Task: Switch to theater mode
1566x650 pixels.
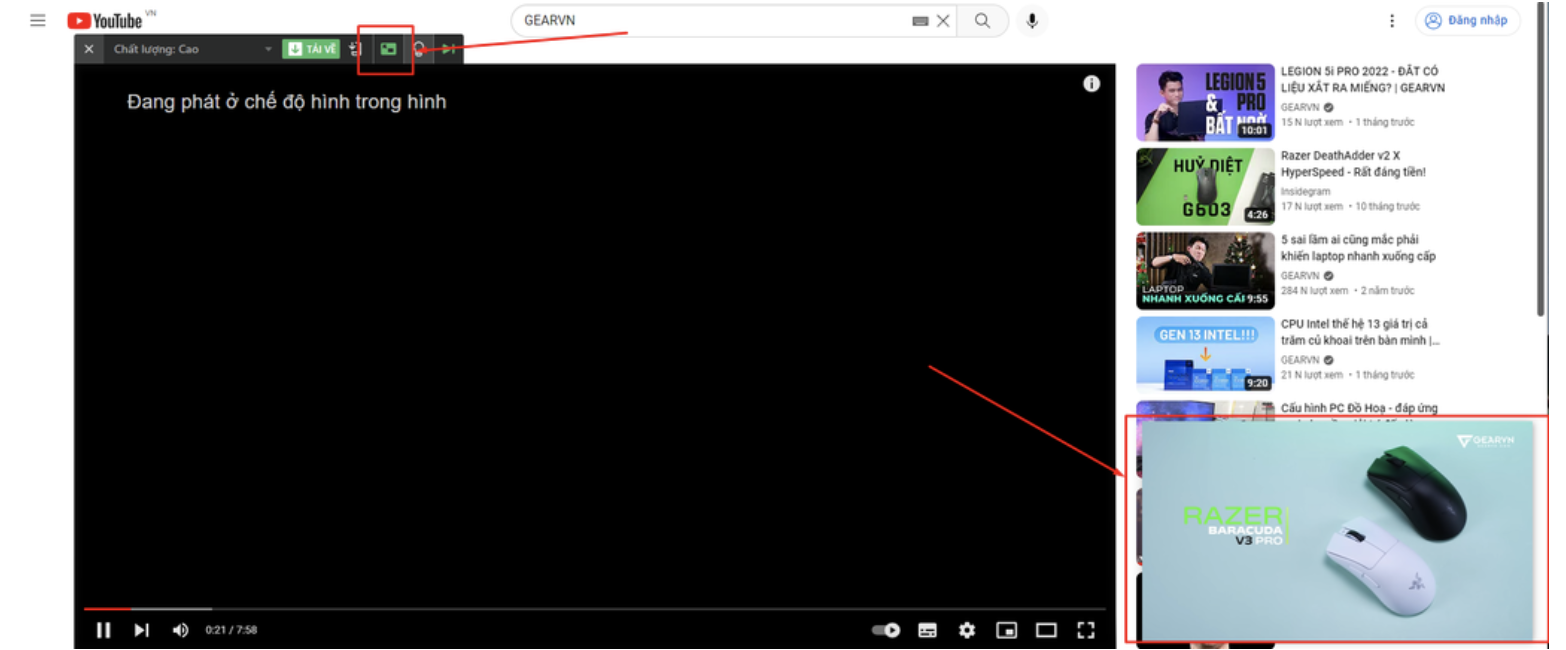Action: click(1046, 630)
